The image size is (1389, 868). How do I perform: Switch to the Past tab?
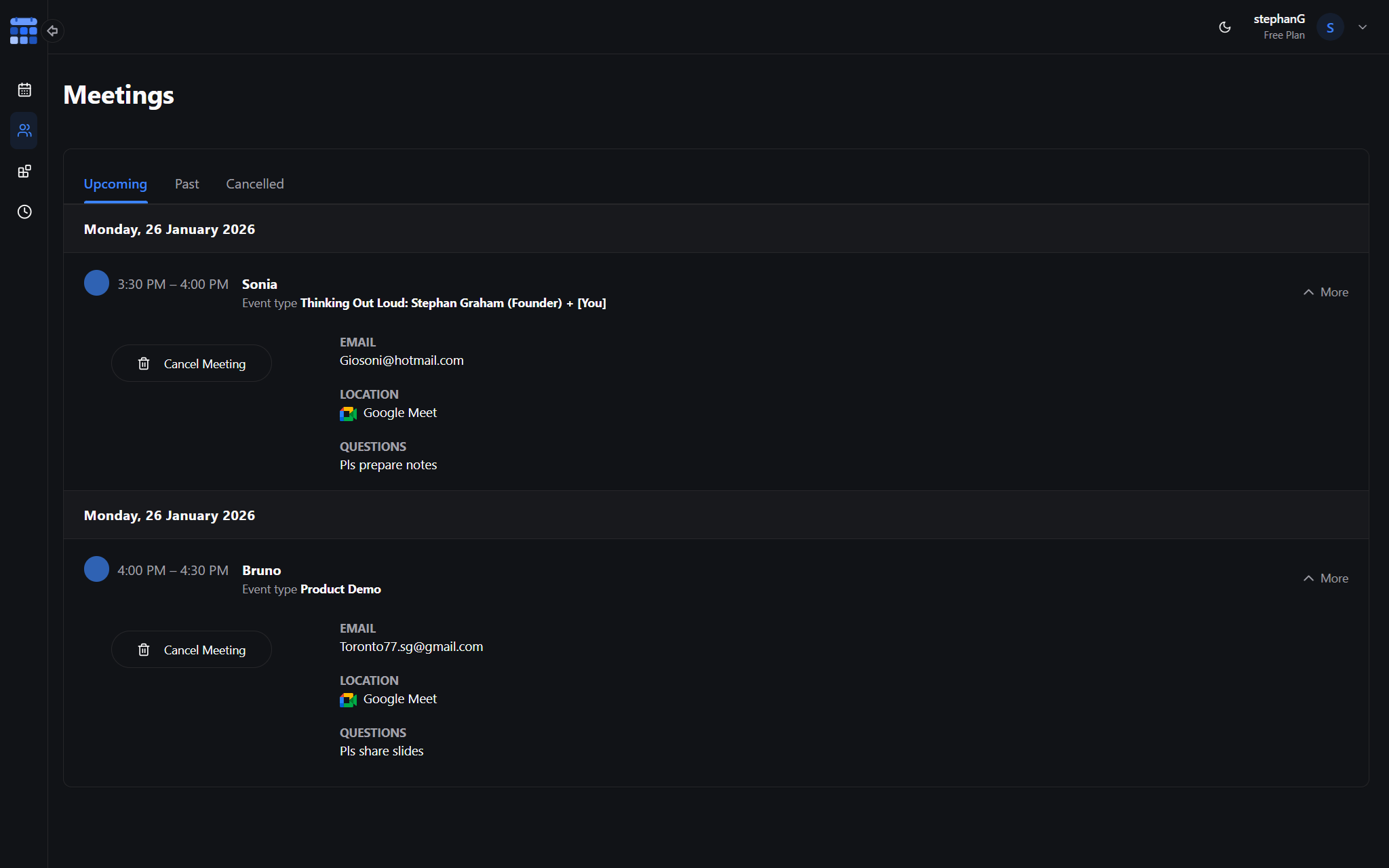coord(187,184)
